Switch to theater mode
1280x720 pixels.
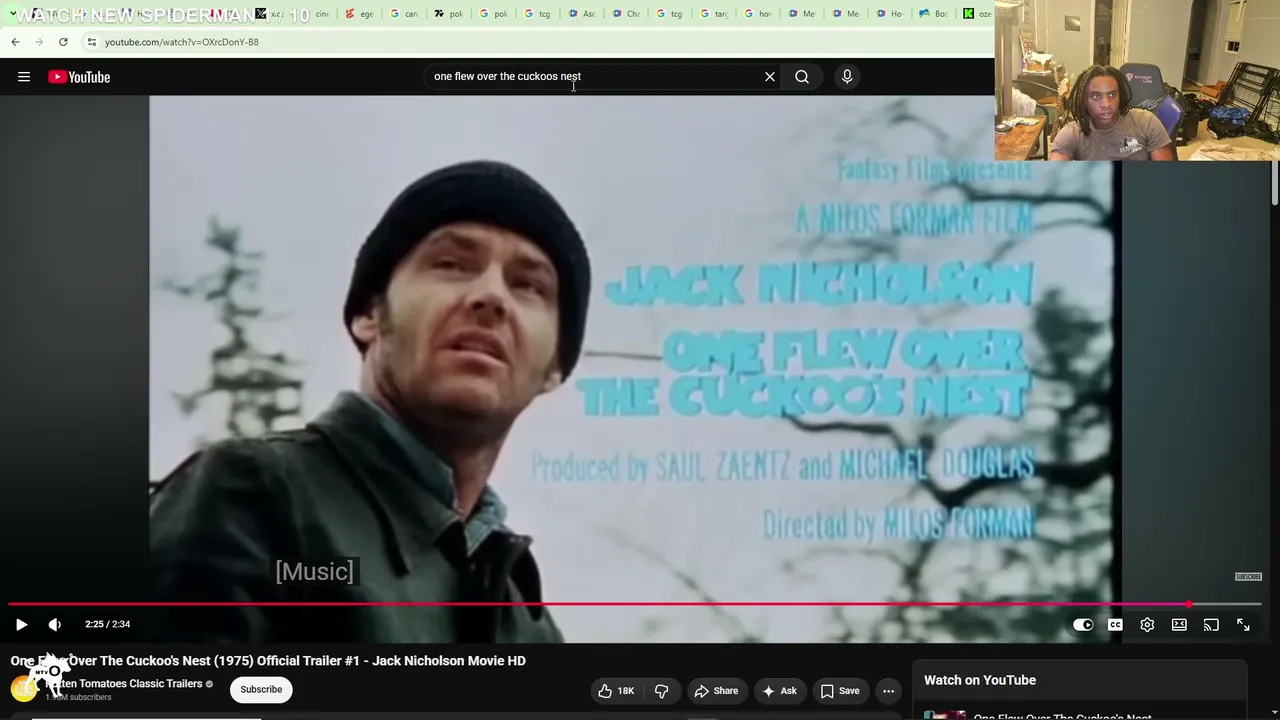1179,624
